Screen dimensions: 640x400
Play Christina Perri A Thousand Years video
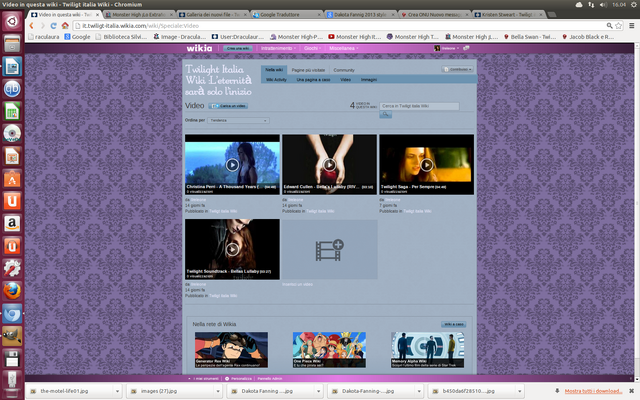[232, 164]
